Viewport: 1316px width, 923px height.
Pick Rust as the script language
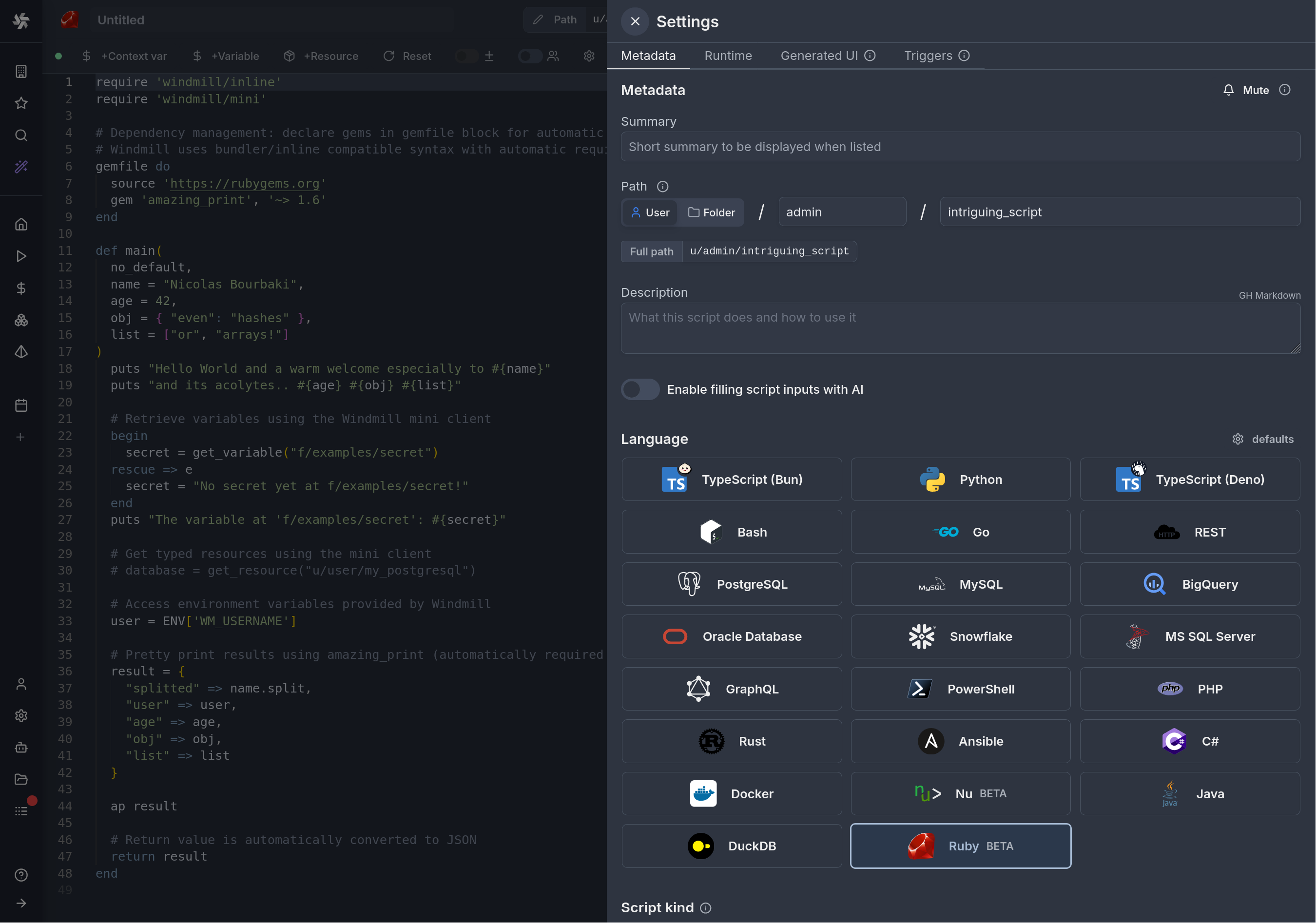[732, 741]
